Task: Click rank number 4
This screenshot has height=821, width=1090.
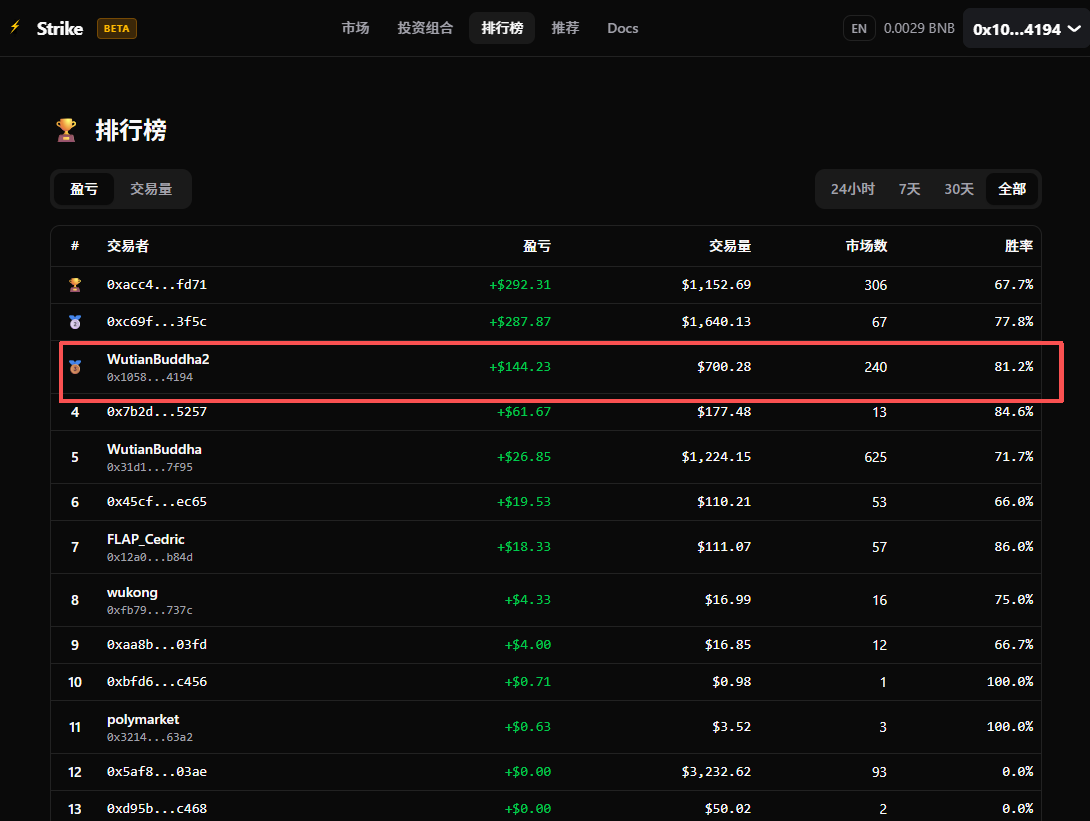Action: (x=75, y=412)
